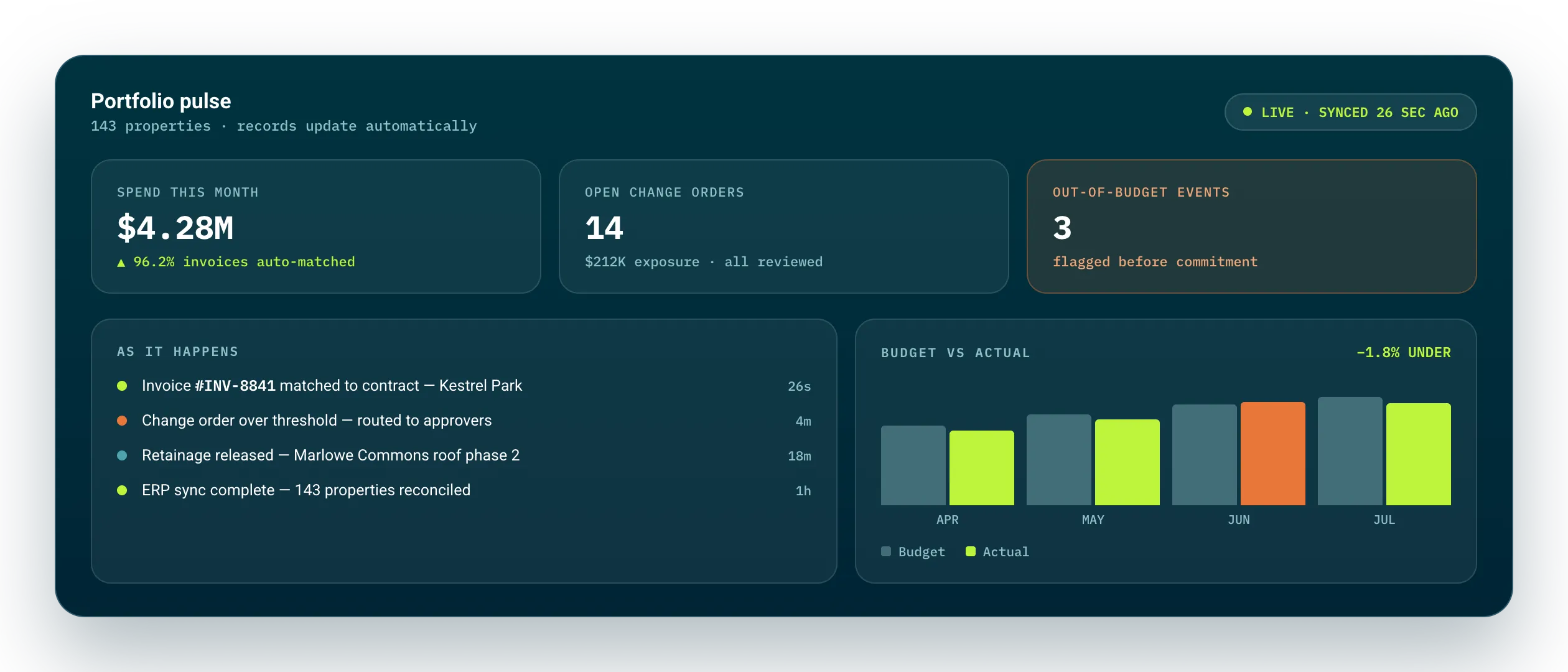1568x672 pixels.
Task: Click the Live synced status badge
Action: pos(1350,112)
